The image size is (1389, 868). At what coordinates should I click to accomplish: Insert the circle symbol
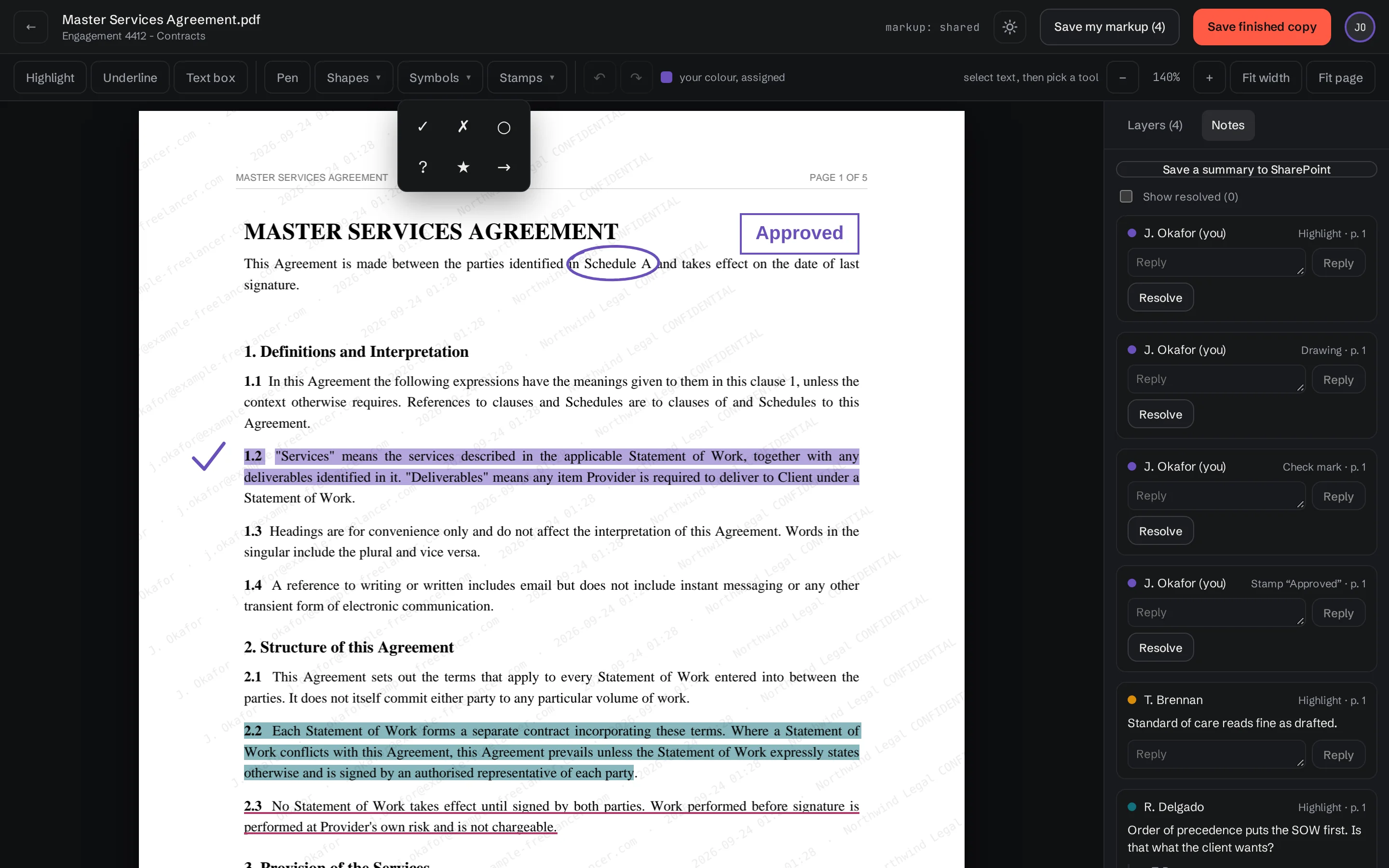click(x=504, y=127)
